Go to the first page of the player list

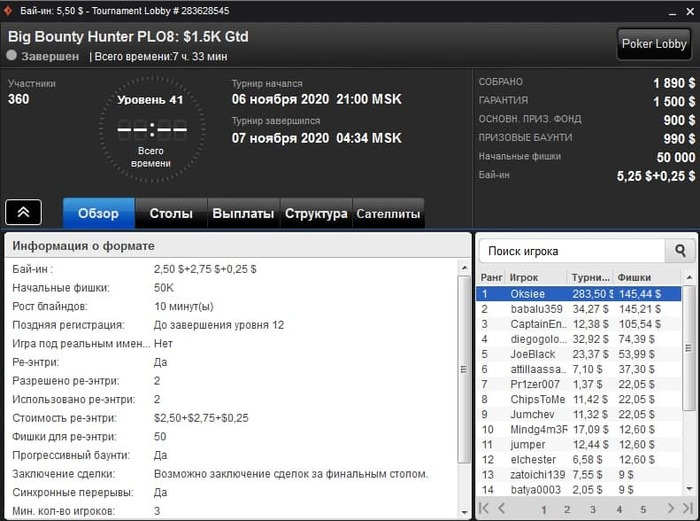pyautogui.click(x=483, y=508)
